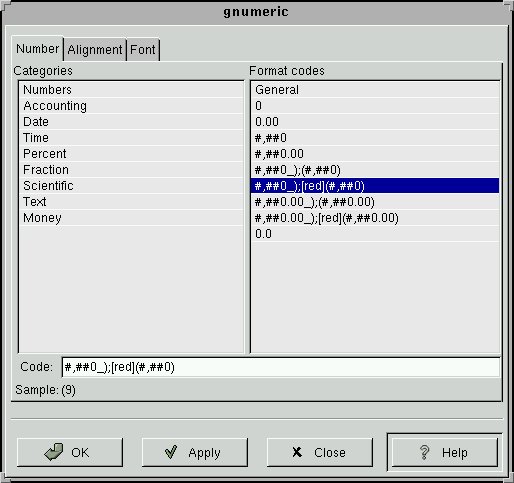Click the question mark Help icon

[424, 452]
